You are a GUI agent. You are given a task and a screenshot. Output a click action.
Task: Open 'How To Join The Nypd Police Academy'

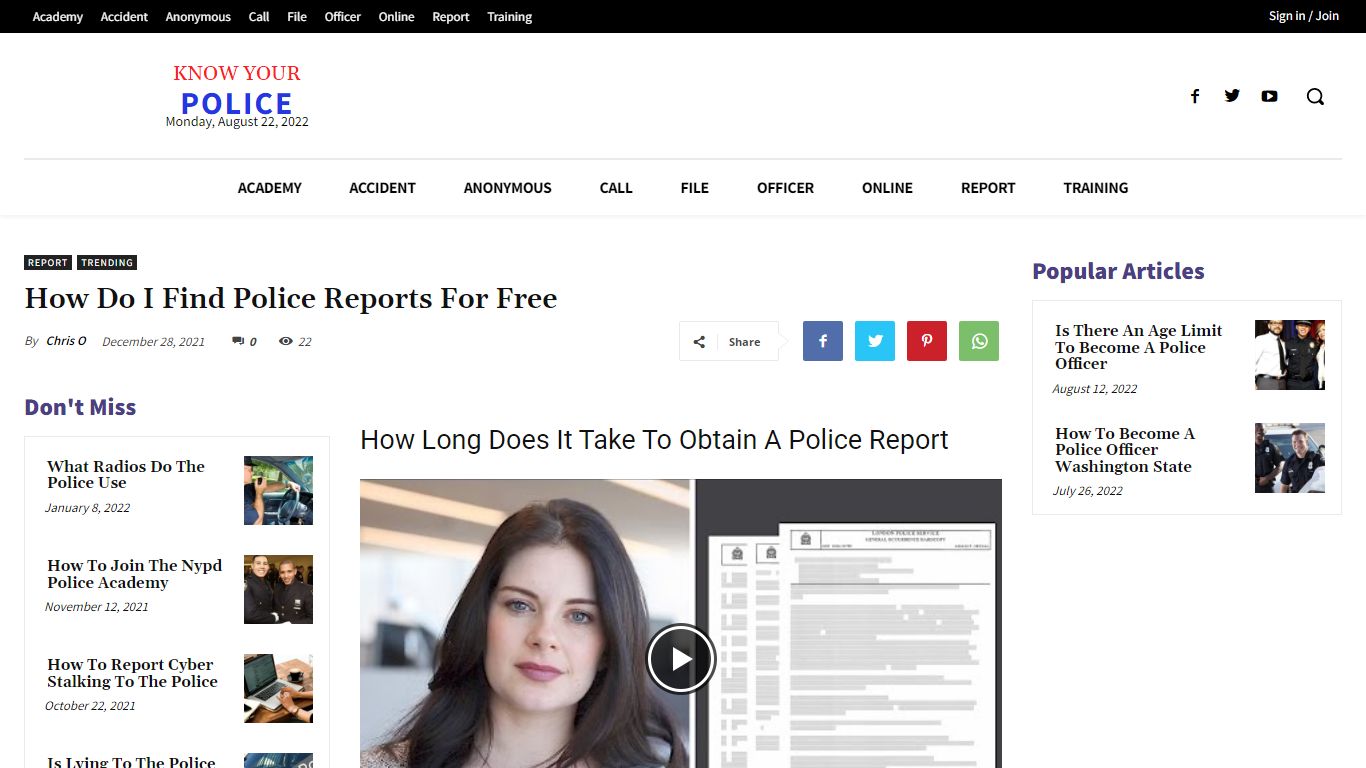(x=135, y=573)
